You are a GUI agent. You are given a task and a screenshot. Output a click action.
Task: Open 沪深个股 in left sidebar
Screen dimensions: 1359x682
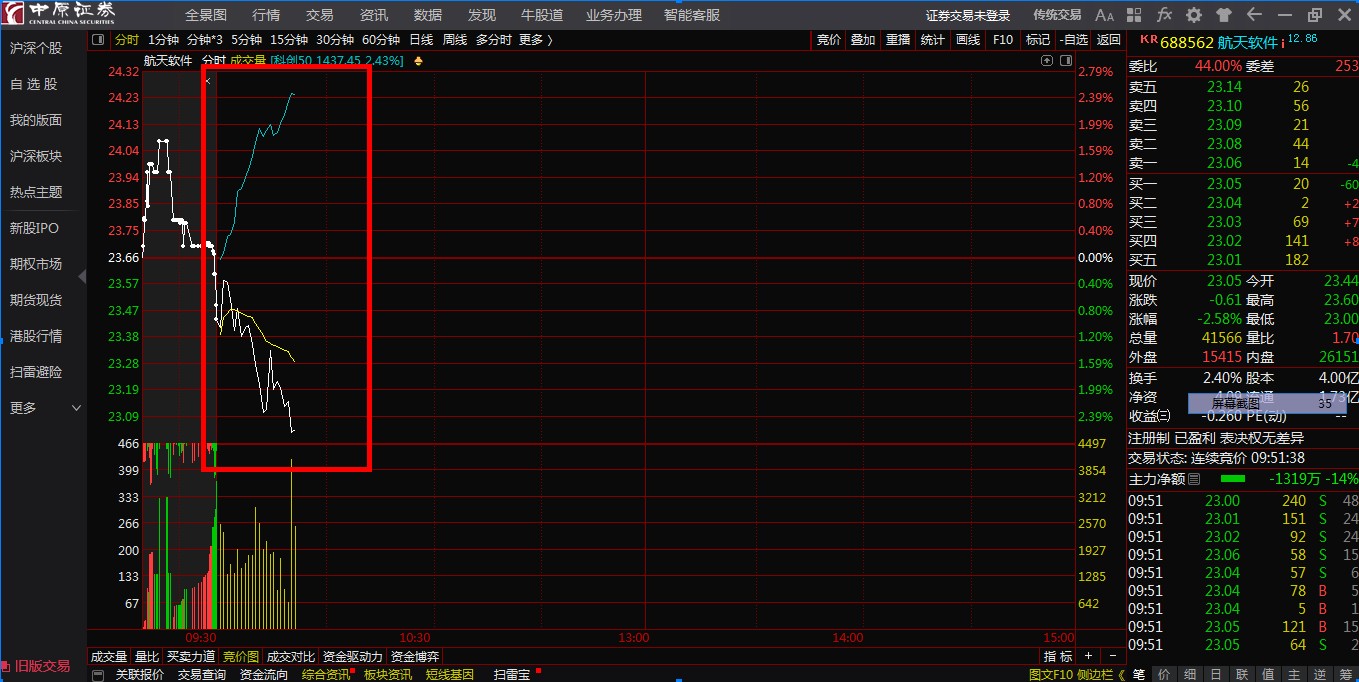pos(36,48)
